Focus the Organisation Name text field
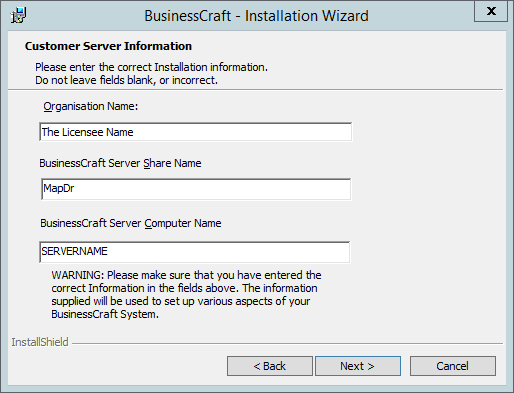The height and width of the screenshot is (393, 514). coord(195,132)
